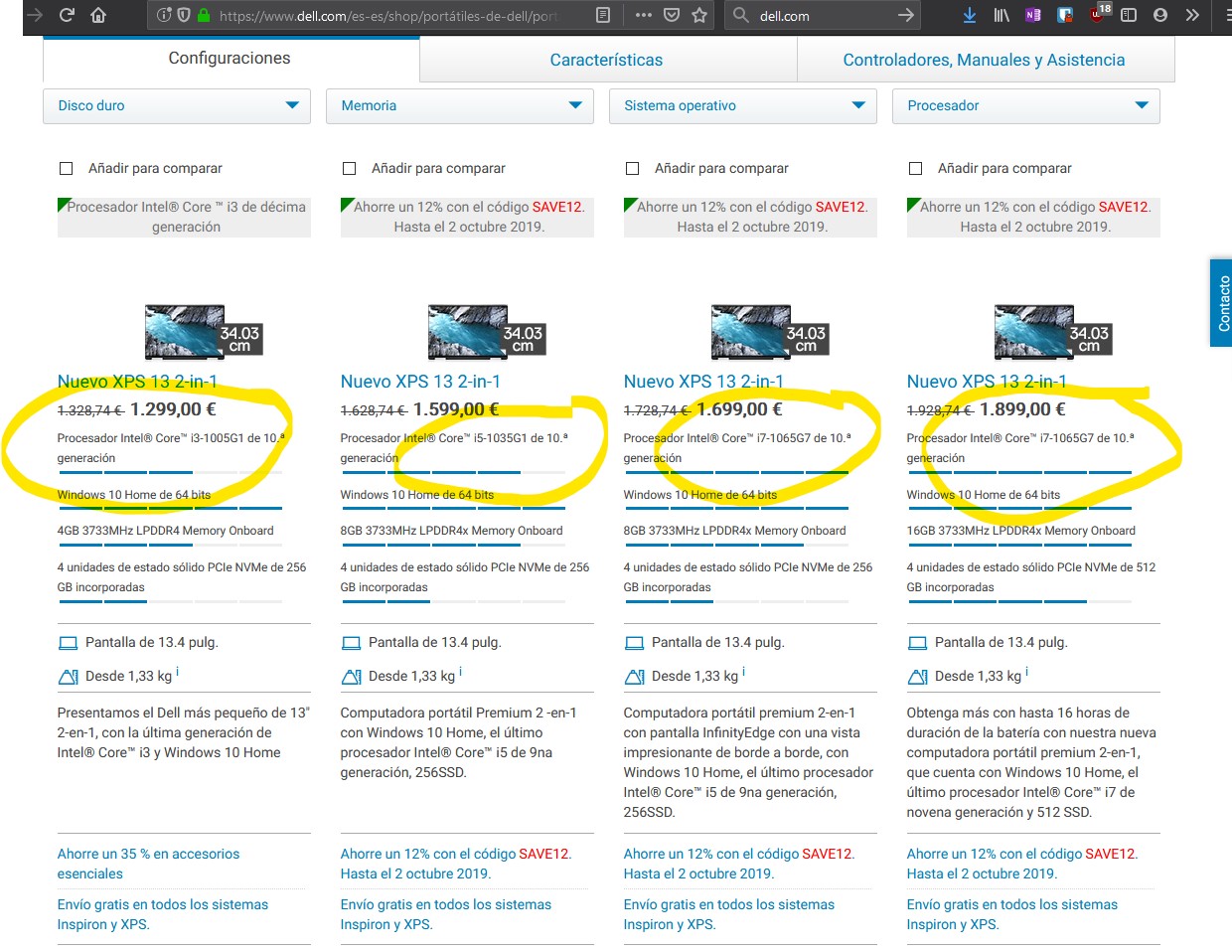Open Nuevo XPS 13 2-in-1 priced 1.899,00 €
This screenshot has height=952, width=1232.
click(x=987, y=382)
